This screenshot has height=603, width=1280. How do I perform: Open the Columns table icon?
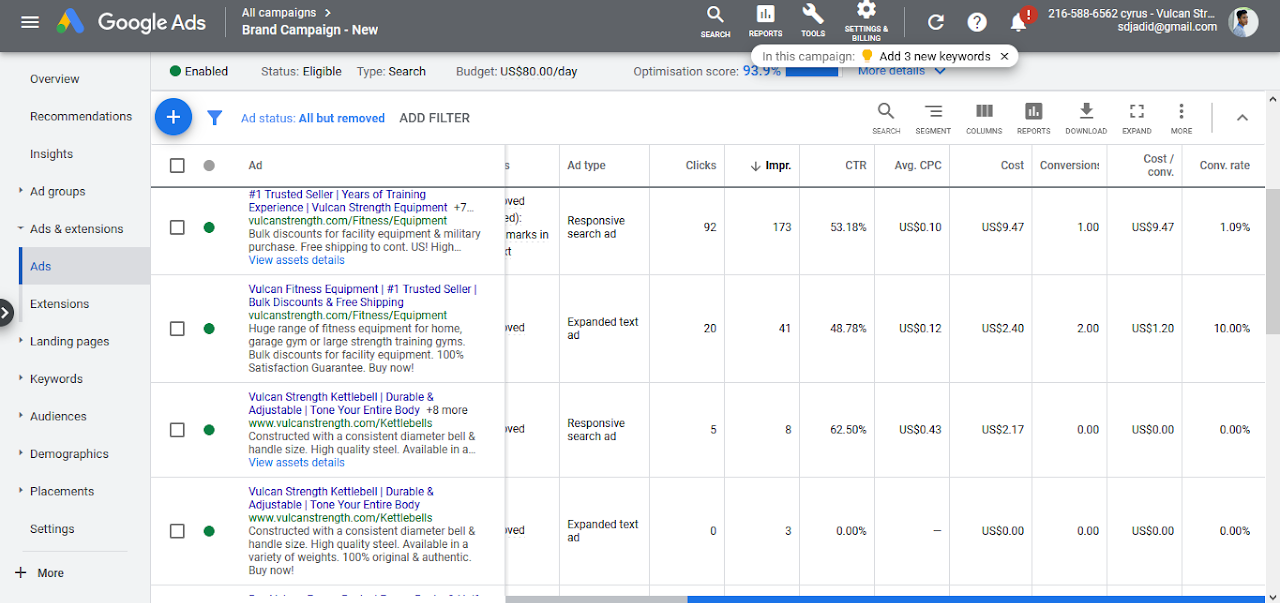984,117
